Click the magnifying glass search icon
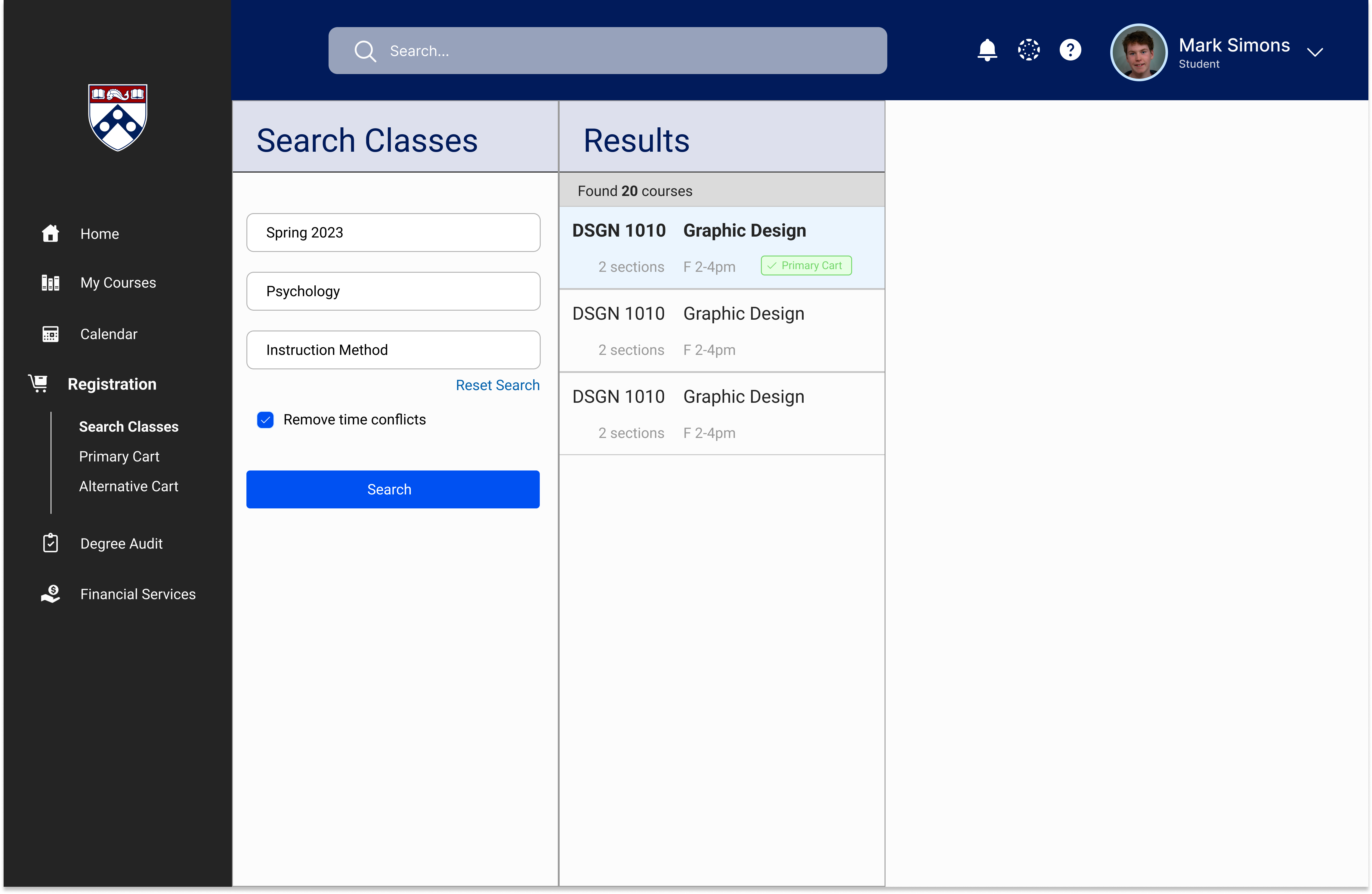This screenshot has width=1372, height=894. pos(365,51)
